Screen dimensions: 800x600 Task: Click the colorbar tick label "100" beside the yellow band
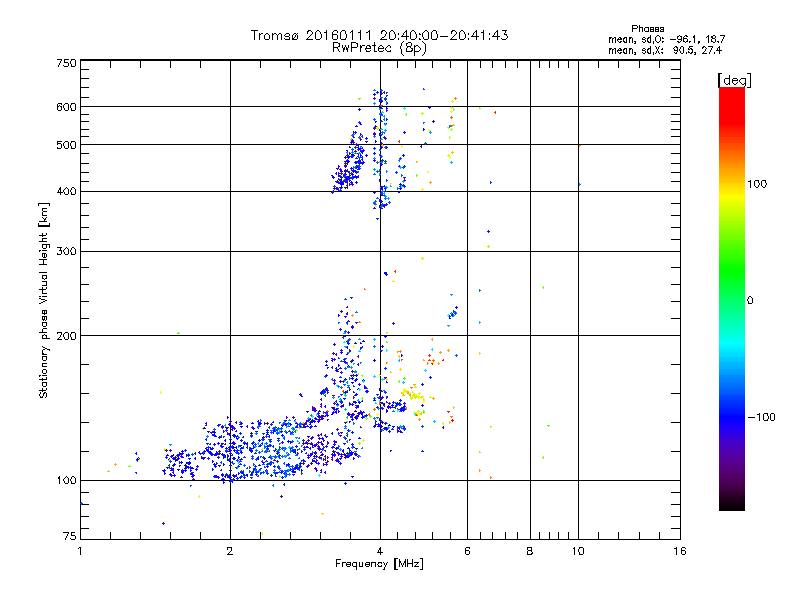click(x=757, y=184)
